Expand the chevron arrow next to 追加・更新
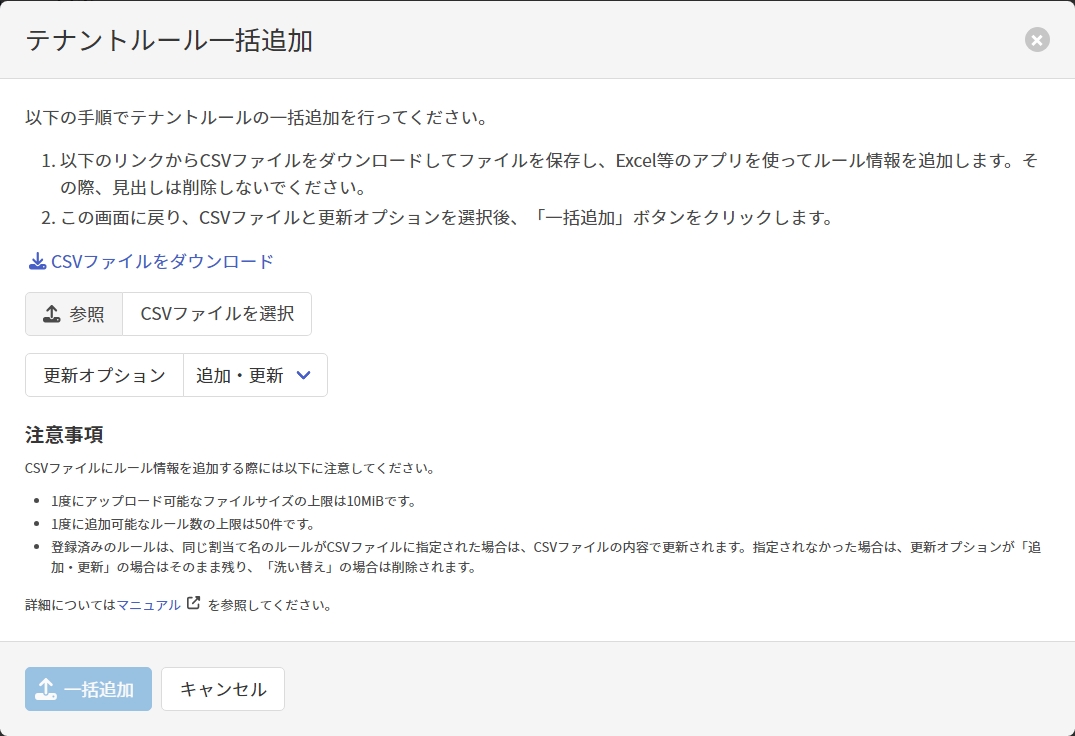Viewport: 1075px width, 736px height. click(x=304, y=375)
